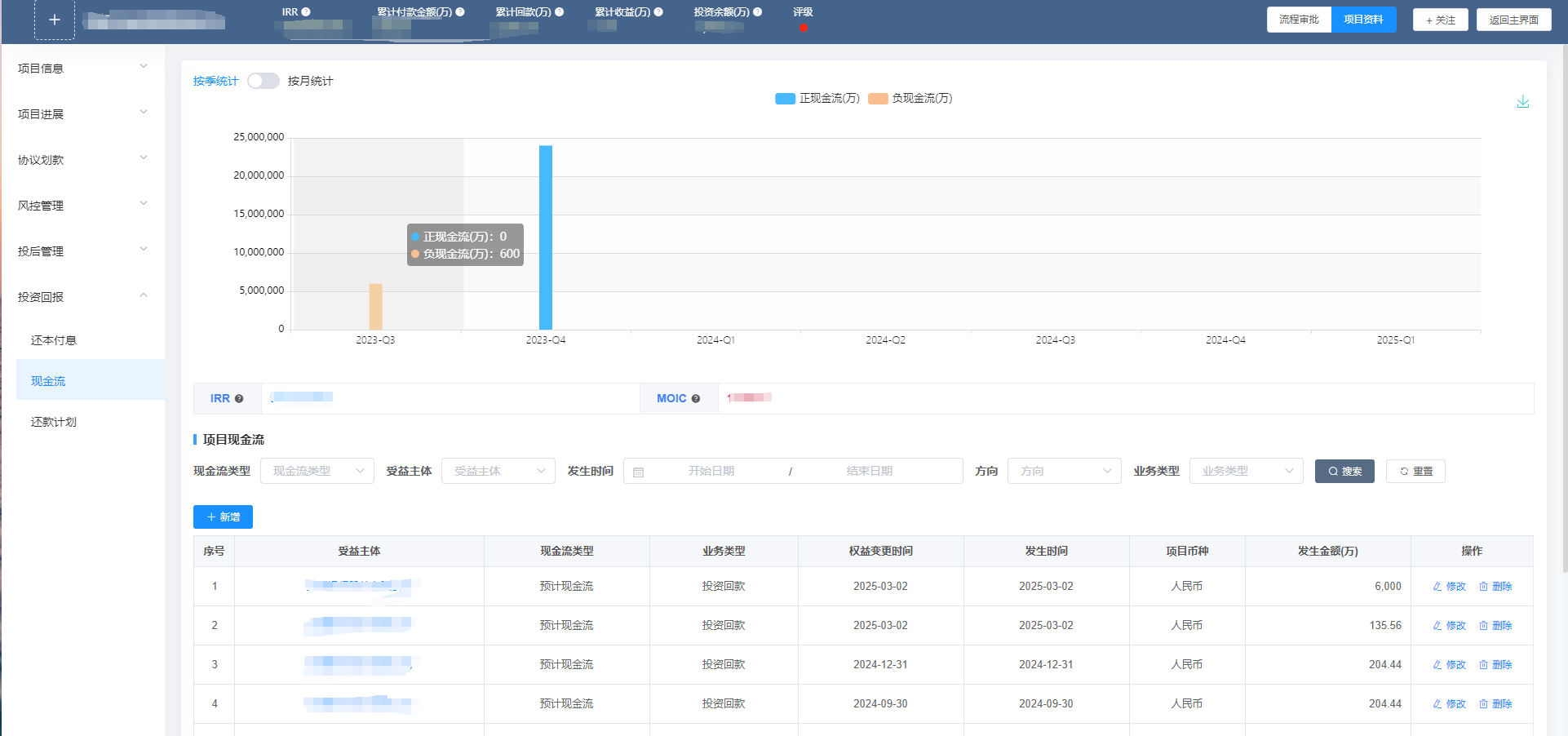Viewport: 1568px width, 736px height.
Task: Click 结束日期 end date field
Action: [870, 471]
